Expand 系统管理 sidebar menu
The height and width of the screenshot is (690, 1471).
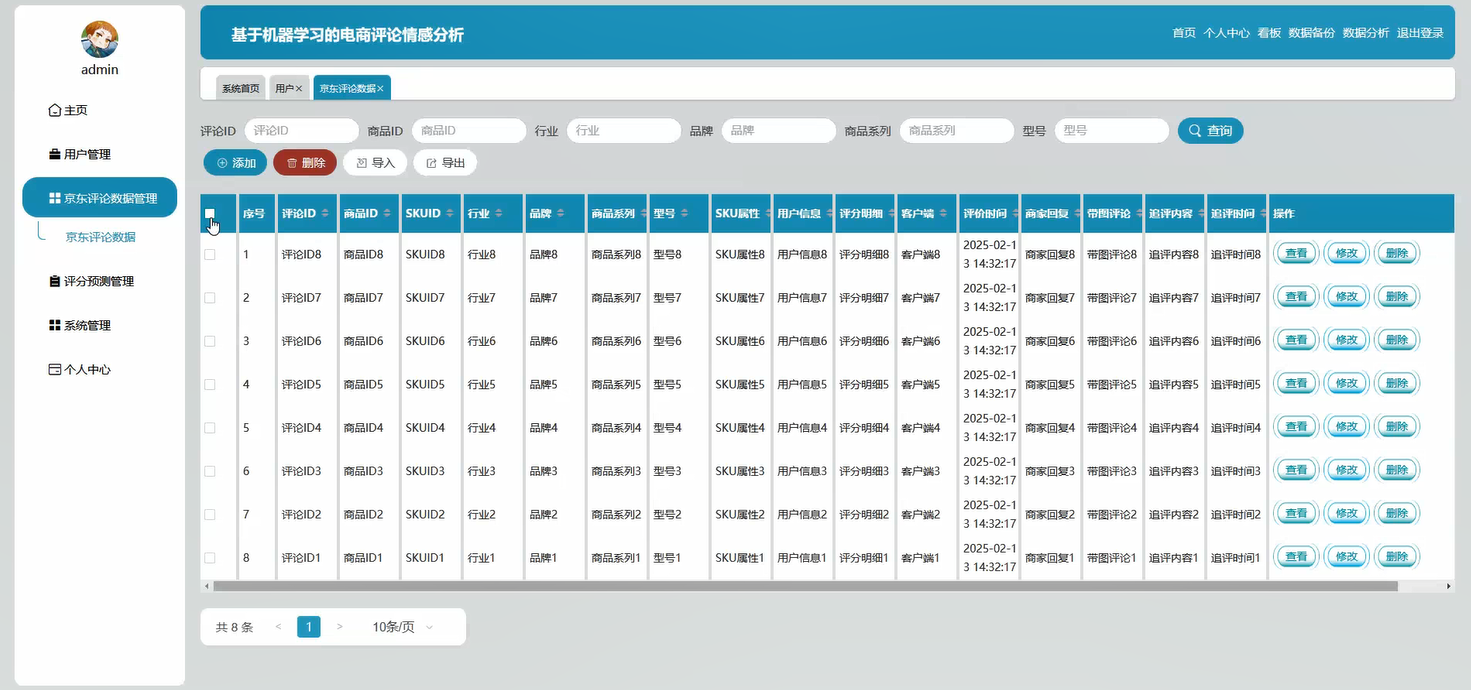pos(79,325)
